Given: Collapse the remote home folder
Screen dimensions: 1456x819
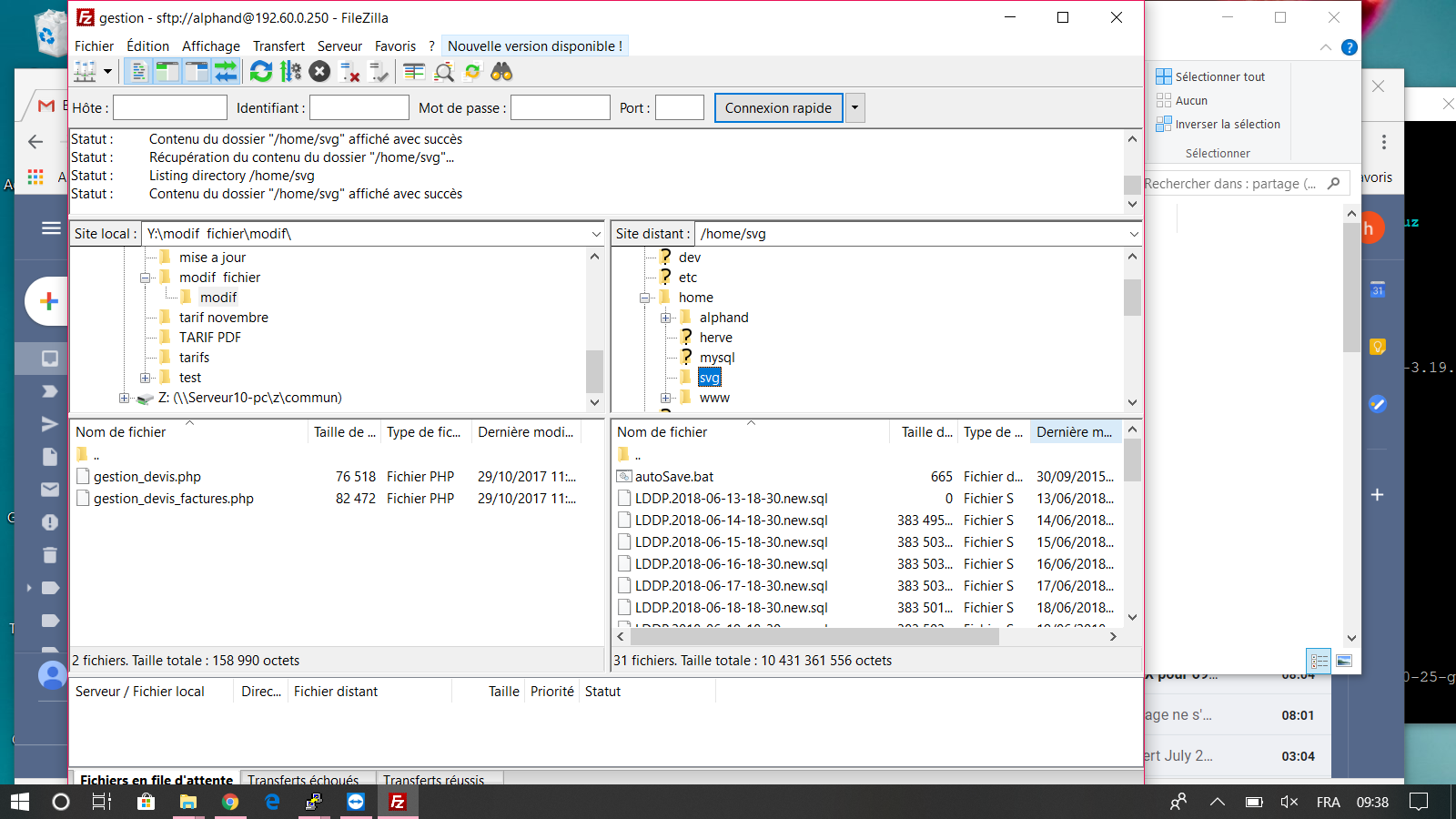Looking at the screenshot, I should pyautogui.click(x=645, y=298).
